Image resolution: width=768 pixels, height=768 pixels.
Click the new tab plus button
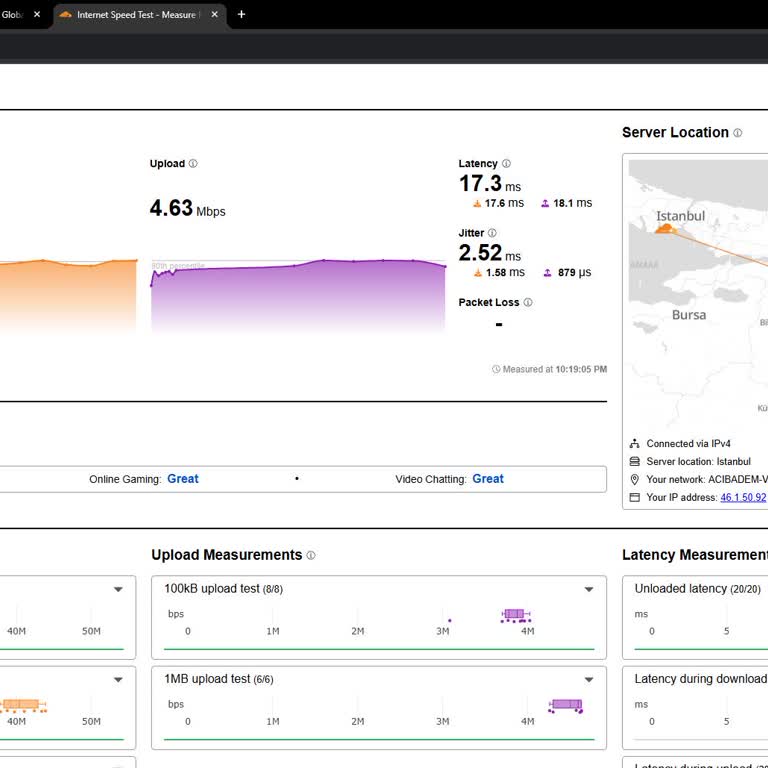(x=241, y=15)
